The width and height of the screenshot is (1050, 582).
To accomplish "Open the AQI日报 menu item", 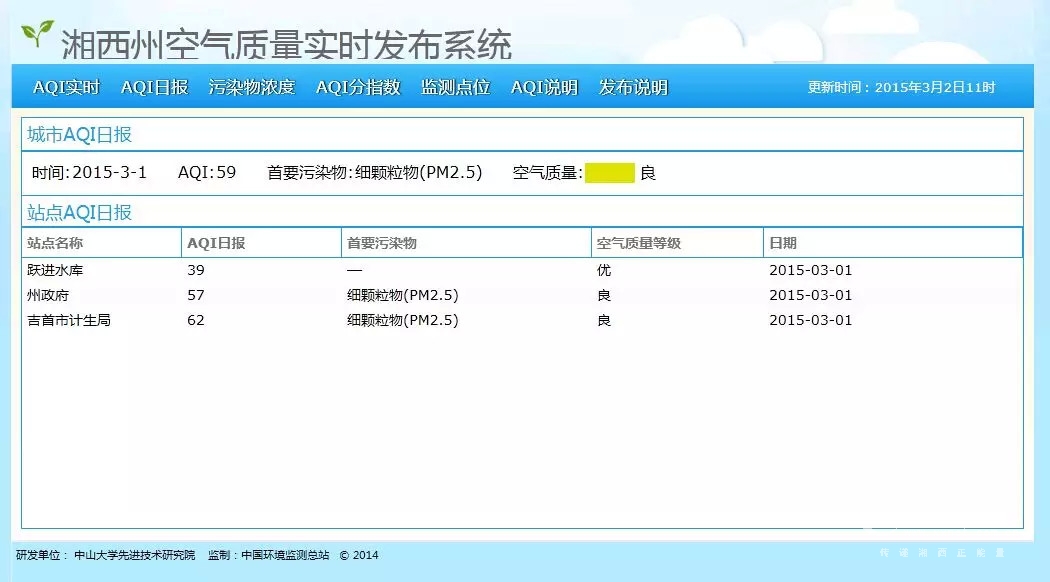I will (154, 87).
